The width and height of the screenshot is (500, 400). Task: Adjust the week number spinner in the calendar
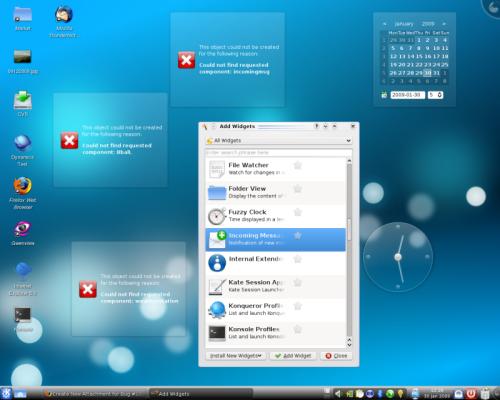[435, 95]
